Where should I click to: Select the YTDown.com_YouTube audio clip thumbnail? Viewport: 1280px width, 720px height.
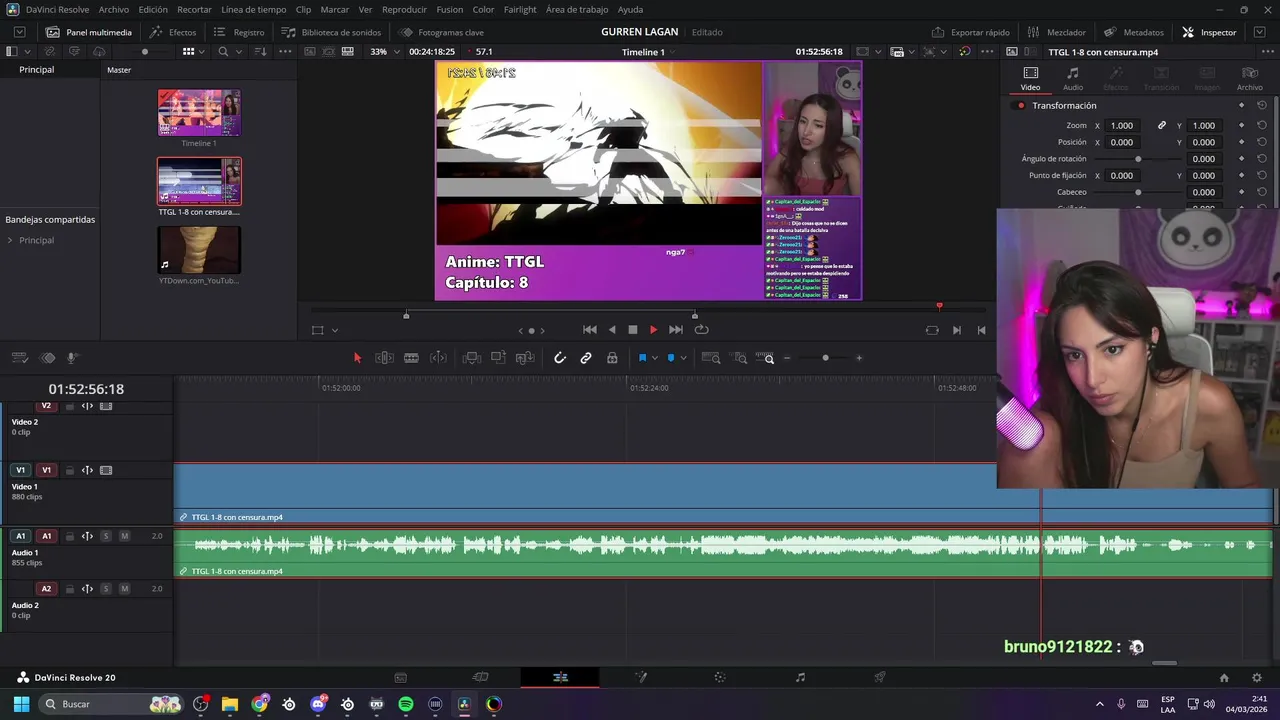pyautogui.click(x=199, y=250)
